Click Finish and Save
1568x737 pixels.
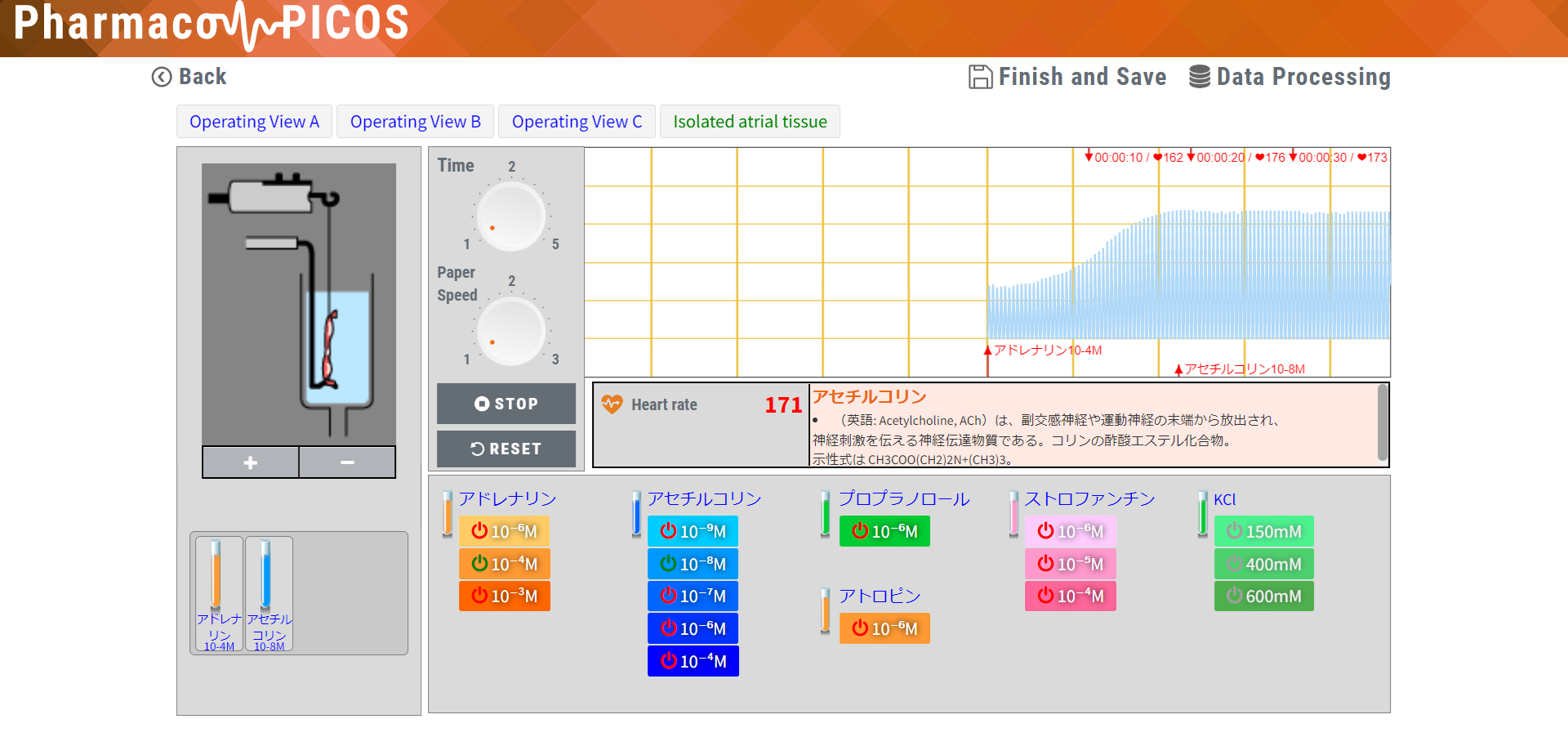point(1067,77)
